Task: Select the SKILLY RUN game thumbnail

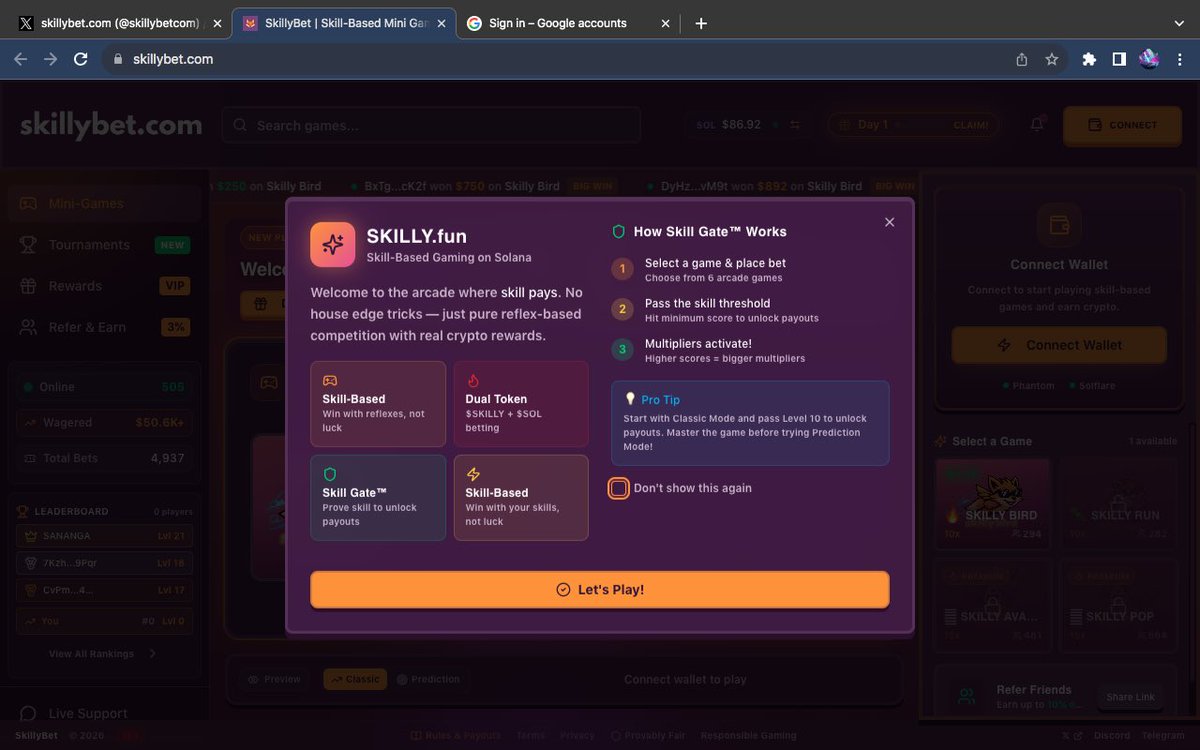Action: click(x=1118, y=502)
